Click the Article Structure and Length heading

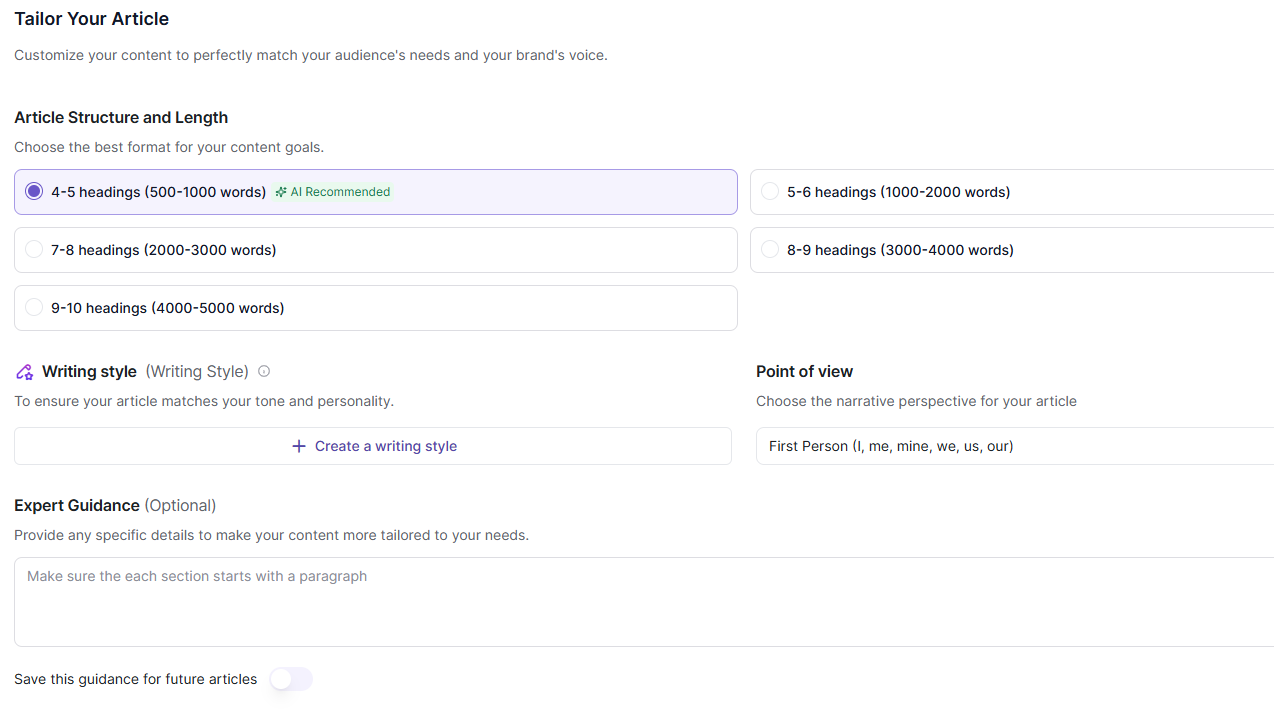point(121,117)
